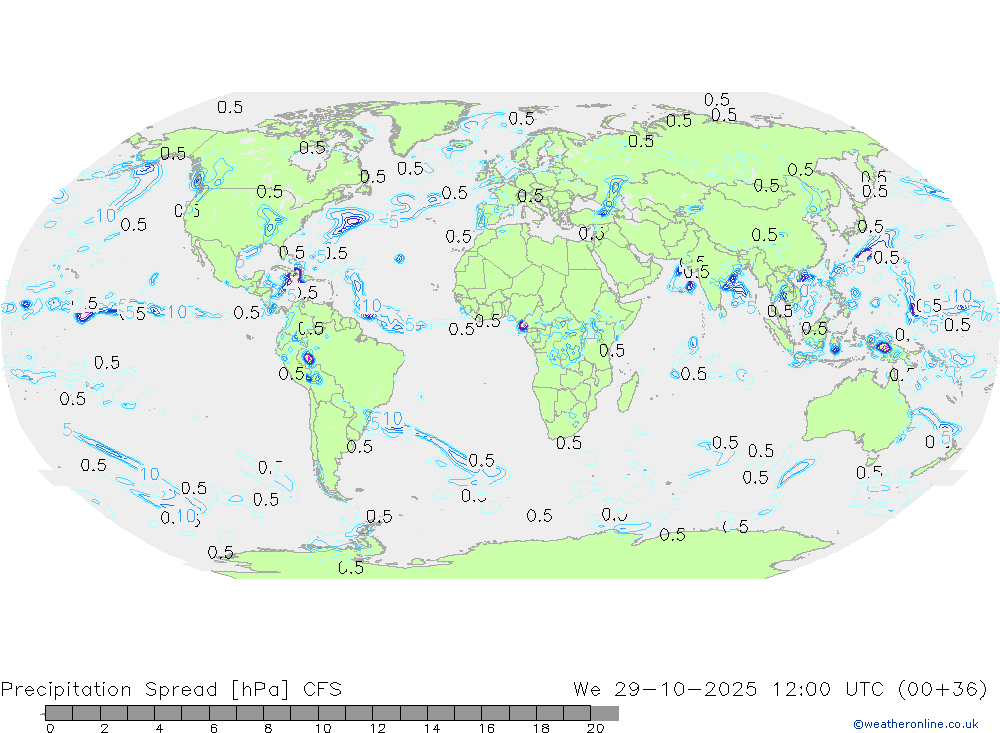Click the 20 label on the scale bar
Image resolution: width=1000 pixels, height=733 pixels.
tap(596, 728)
